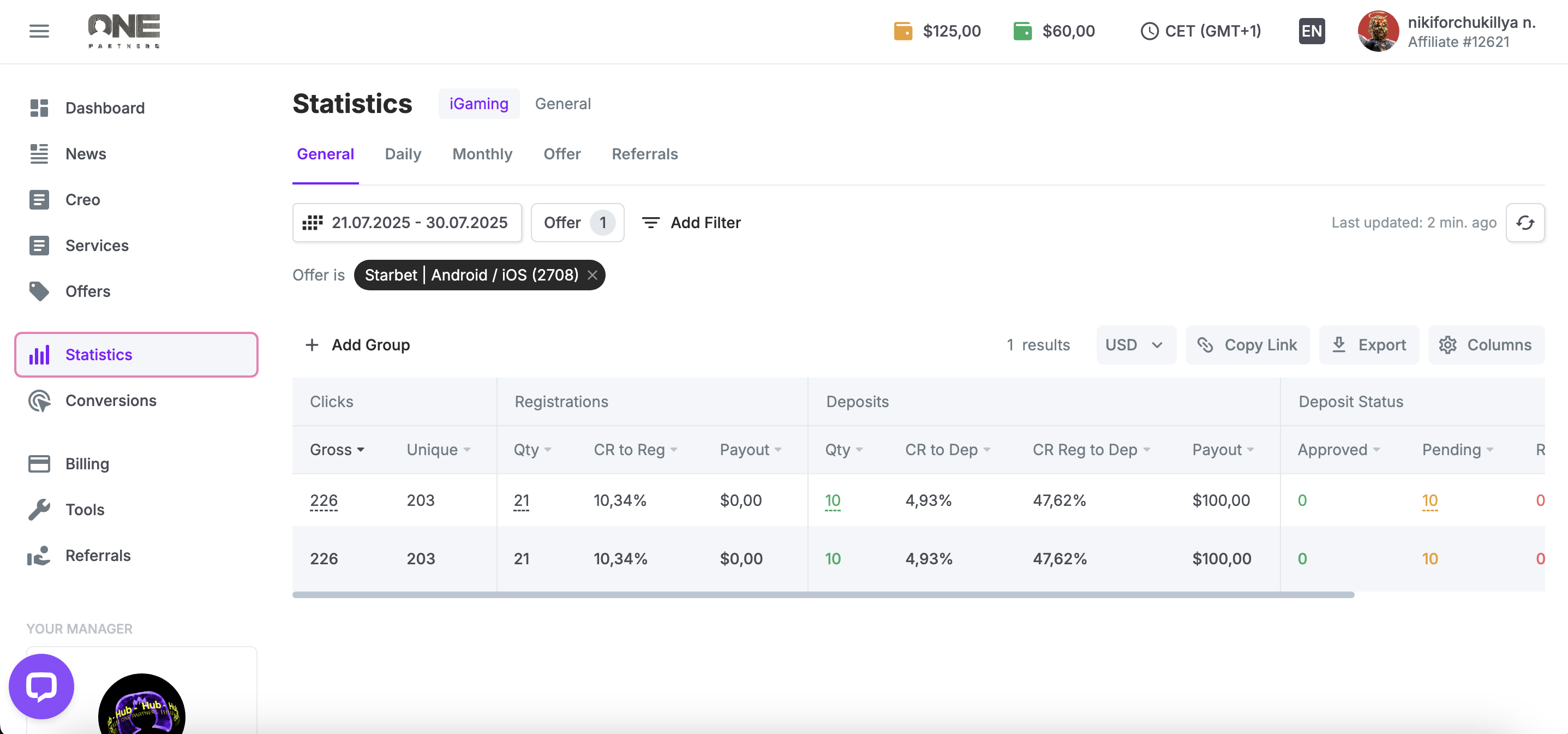Click the Creo sidebar icon
1568x734 pixels.
coord(39,200)
